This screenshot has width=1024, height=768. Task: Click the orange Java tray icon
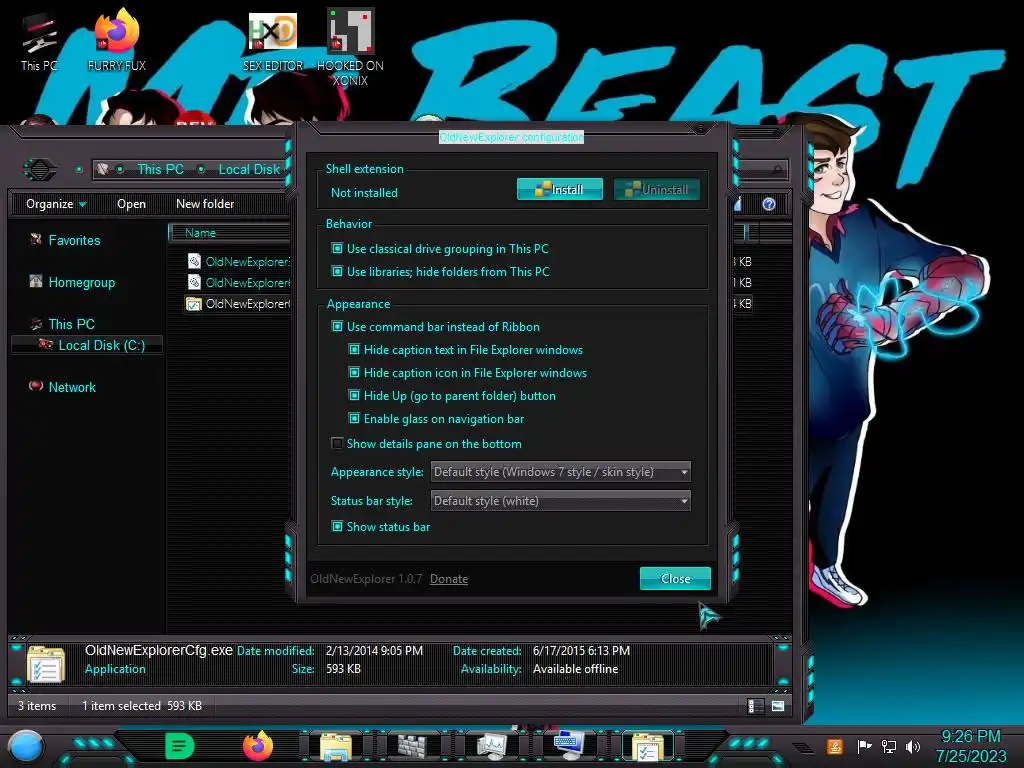[835, 746]
